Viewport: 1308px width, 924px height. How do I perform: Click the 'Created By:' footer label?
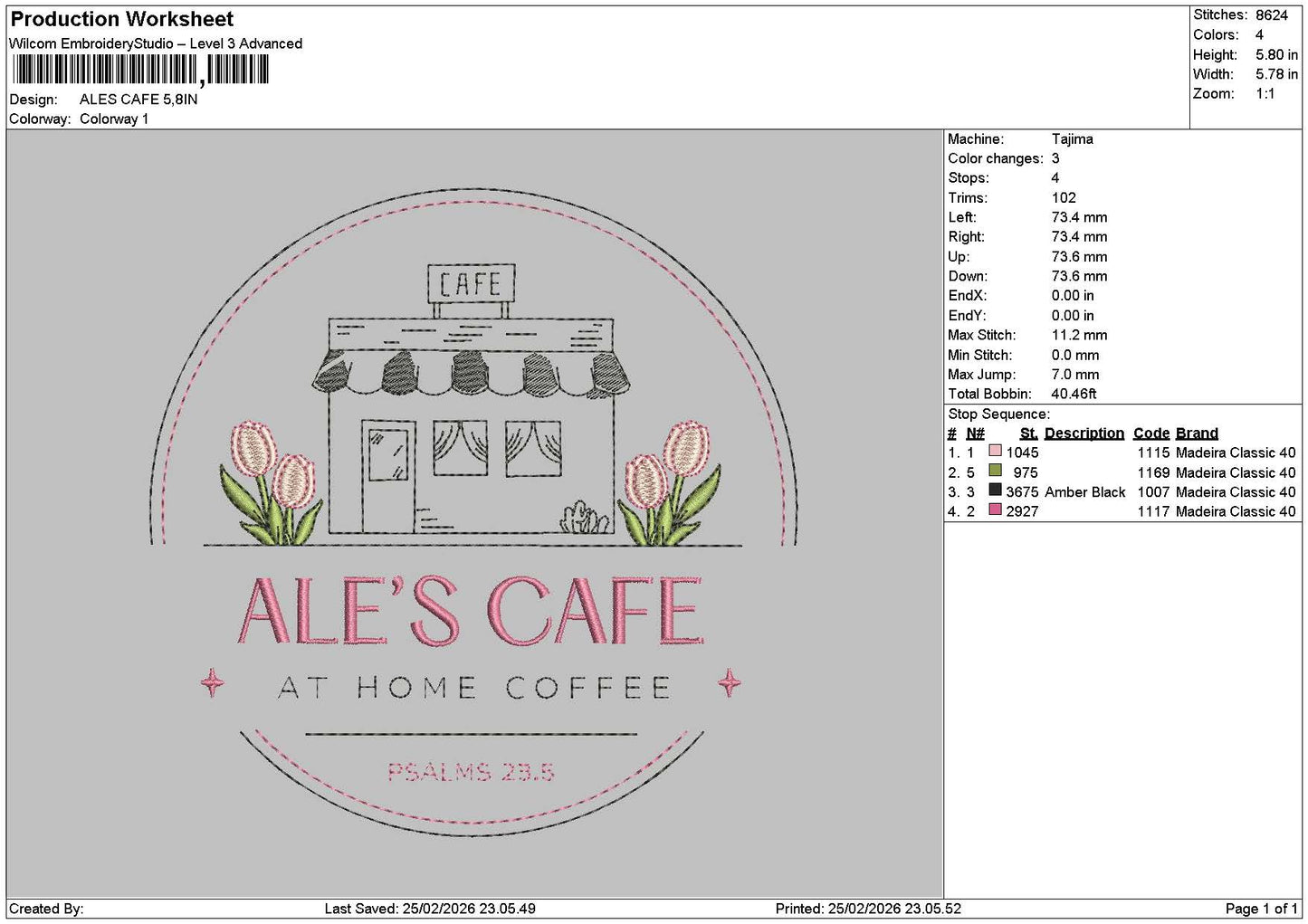pos(46,909)
